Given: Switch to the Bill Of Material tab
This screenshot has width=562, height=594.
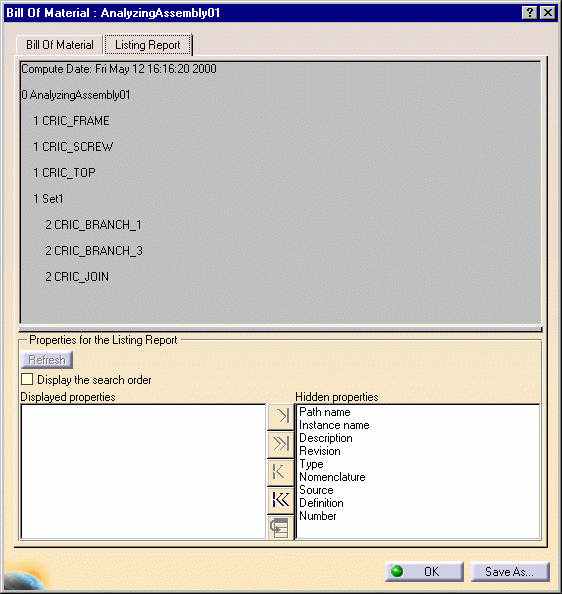Looking at the screenshot, I should coord(59,45).
